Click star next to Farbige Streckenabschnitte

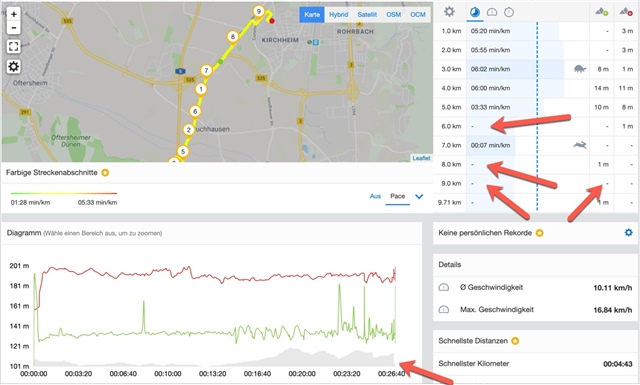point(105,173)
